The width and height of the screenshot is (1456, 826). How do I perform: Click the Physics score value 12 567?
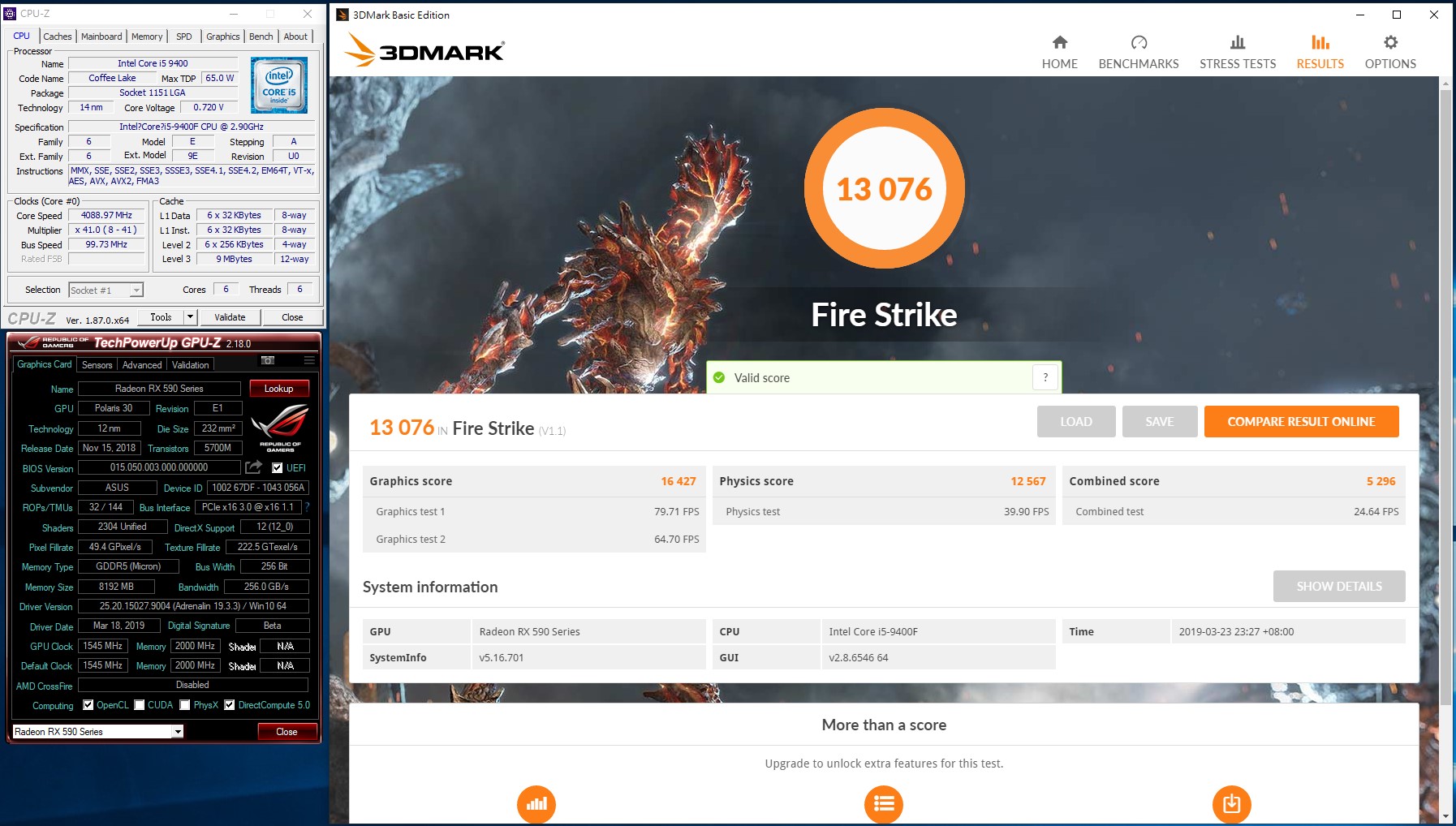click(1028, 481)
